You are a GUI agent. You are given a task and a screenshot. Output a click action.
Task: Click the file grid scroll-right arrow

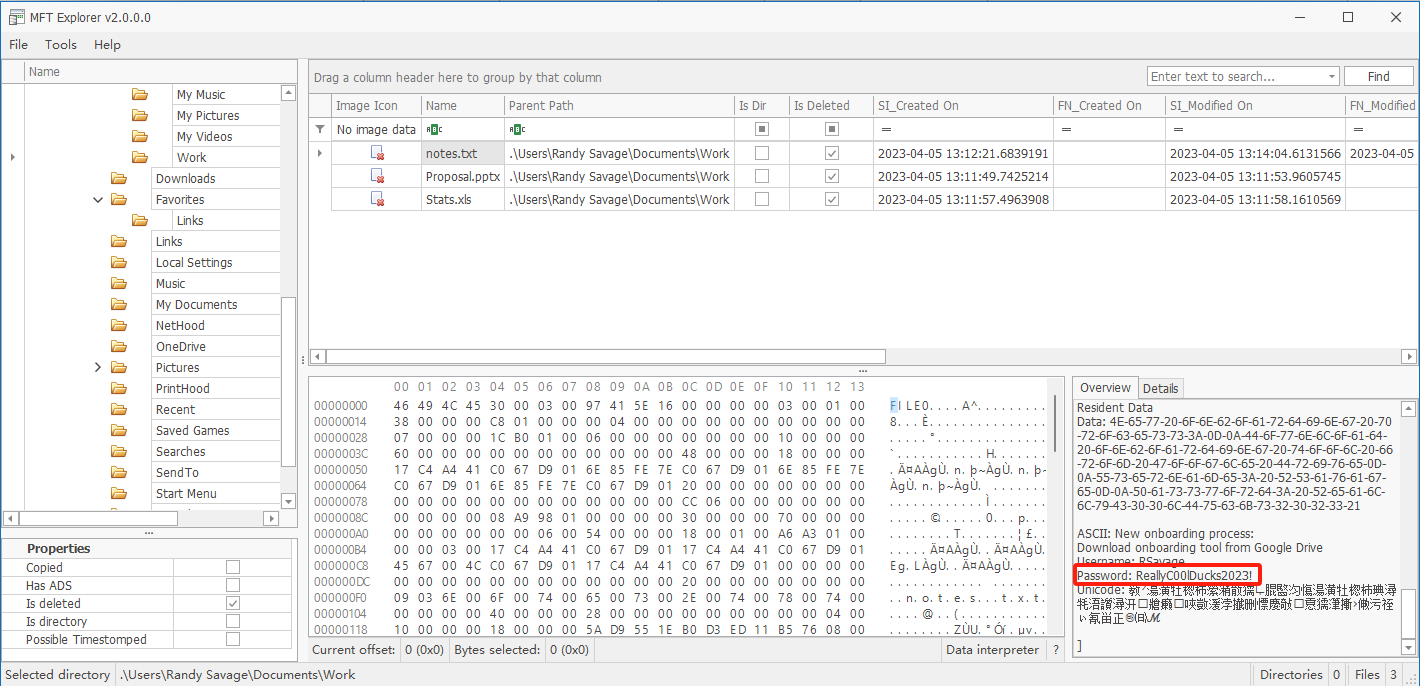(1410, 356)
